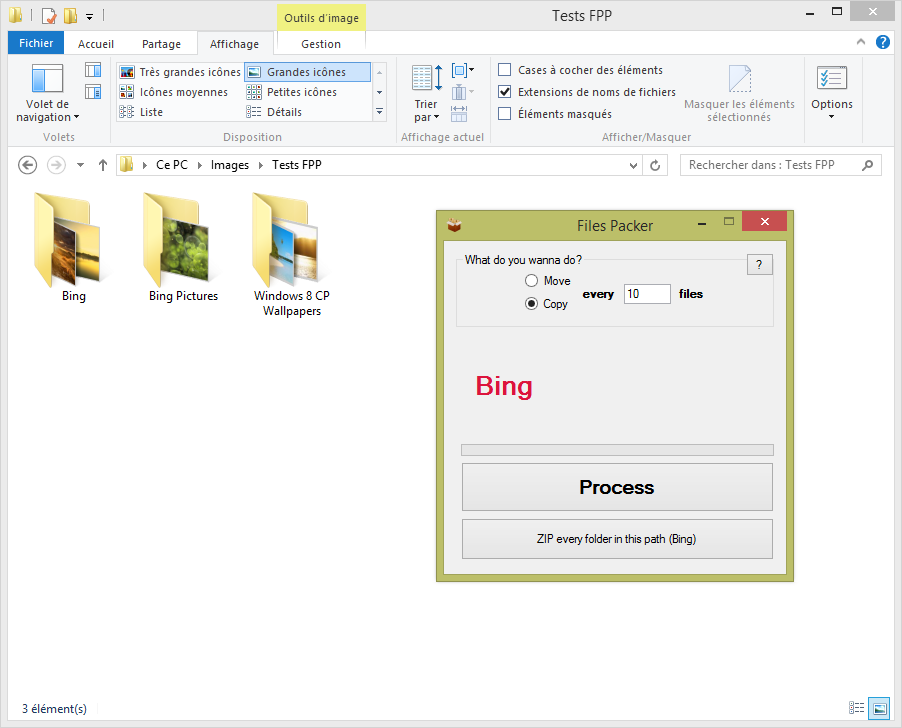Click the Explorer folder icon in title bar
The height and width of the screenshot is (728, 902).
tap(16, 15)
